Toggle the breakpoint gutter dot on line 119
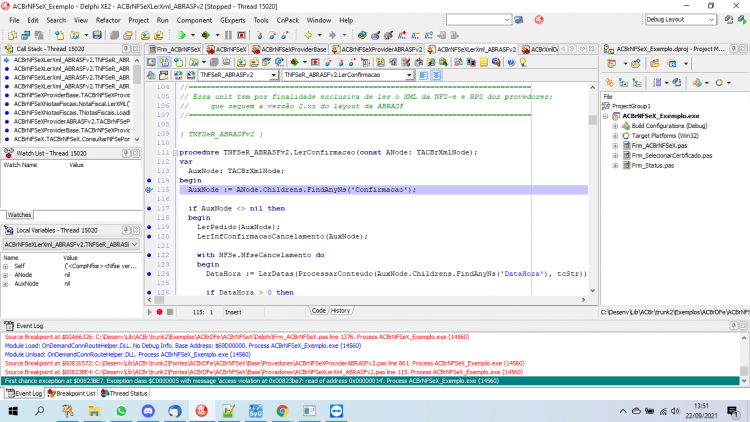This screenshot has height=422, width=750. (149, 227)
